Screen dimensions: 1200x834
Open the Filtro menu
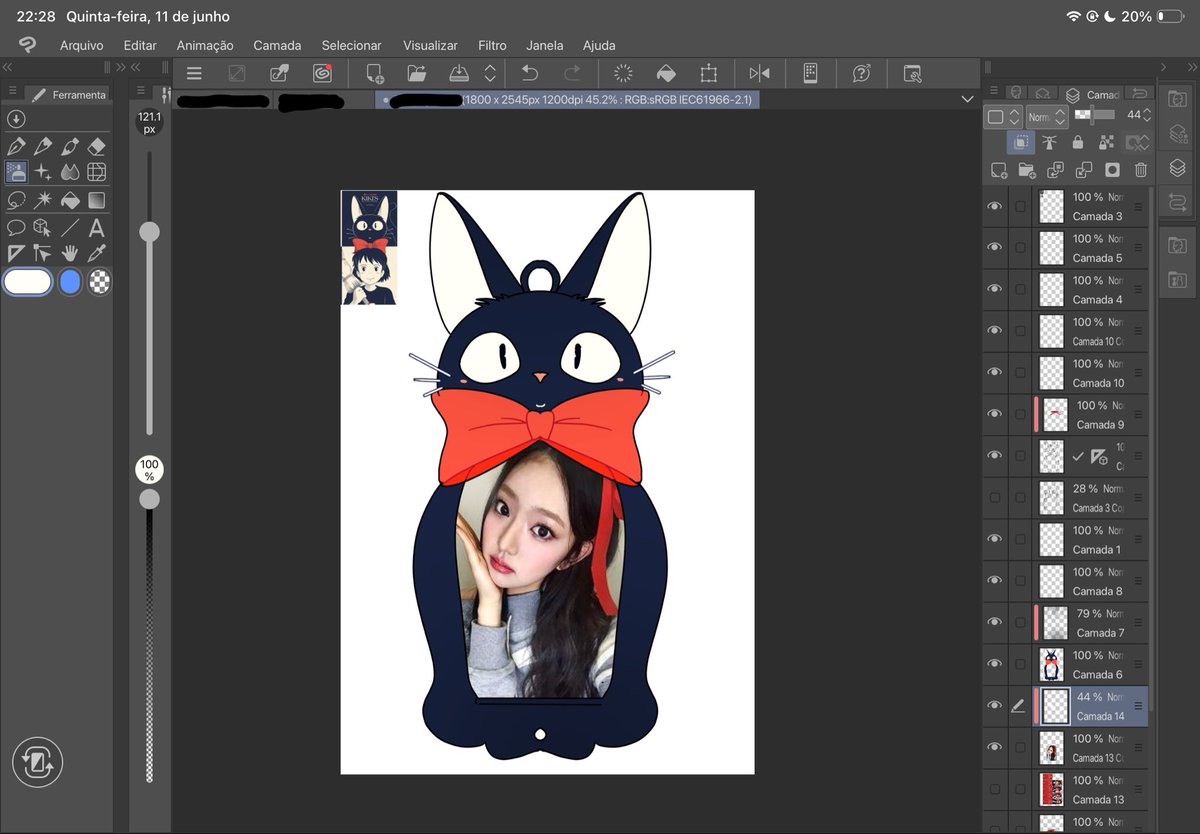[x=492, y=45]
